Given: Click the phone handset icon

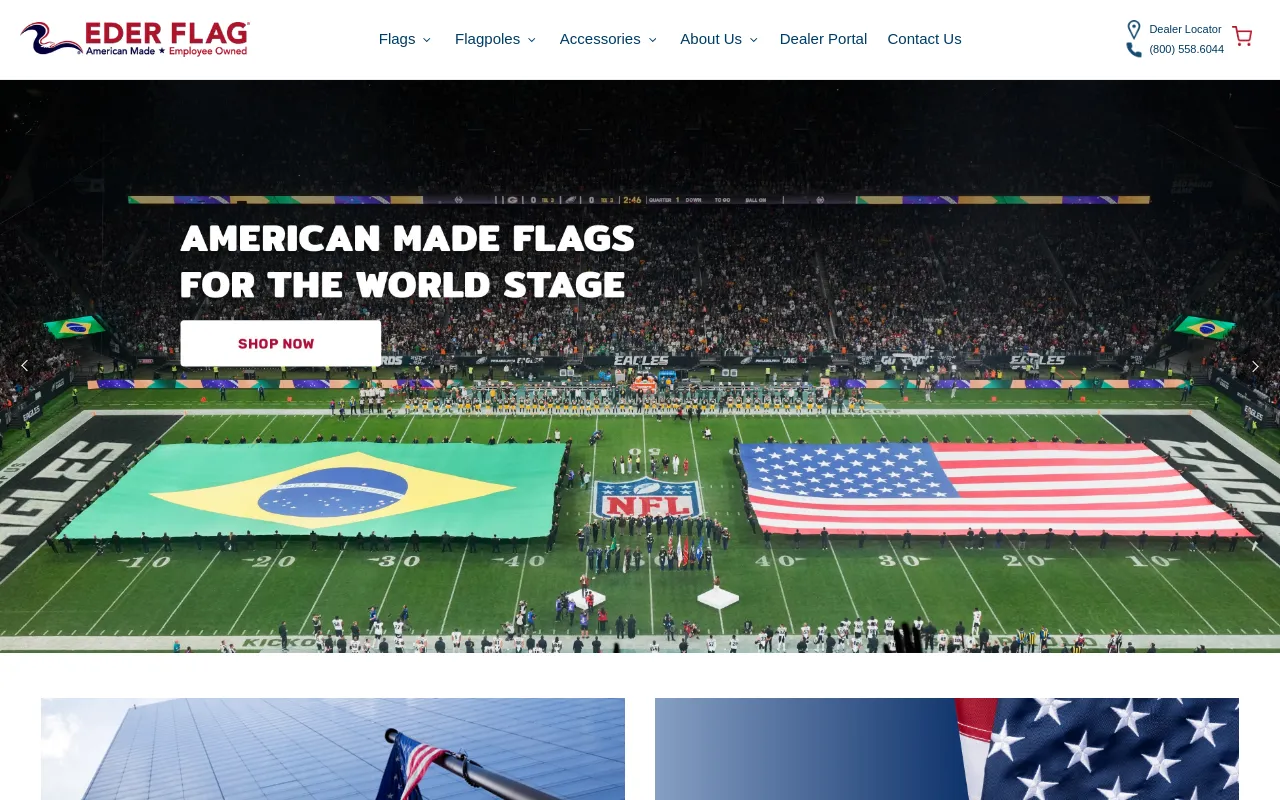Looking at the screenshot, I should pyautogui.click(x=1134, y=50).
